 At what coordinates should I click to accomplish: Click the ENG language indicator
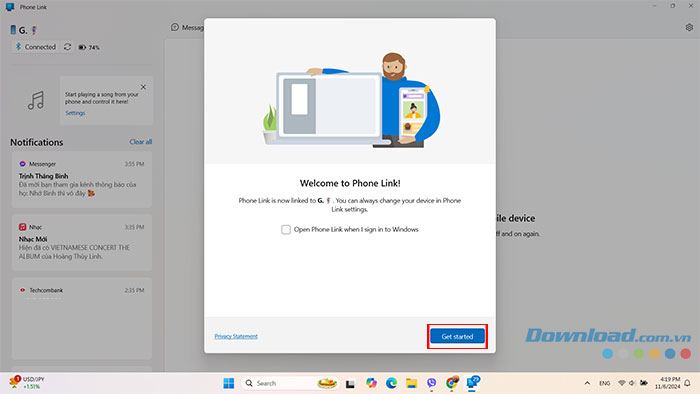pos(604,383)
